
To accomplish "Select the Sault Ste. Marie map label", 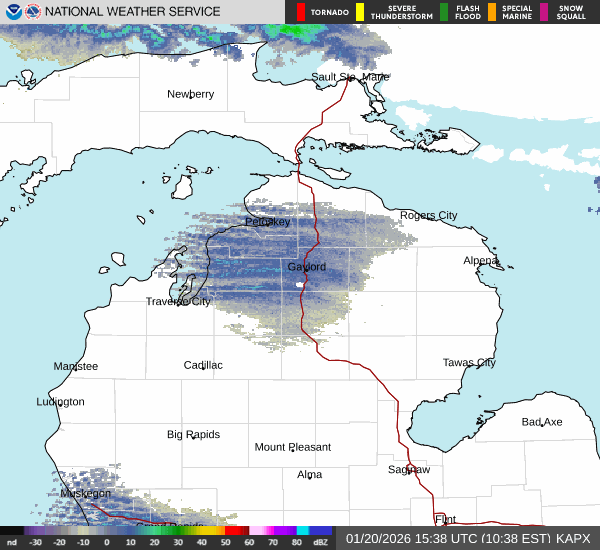I will 349,77.
